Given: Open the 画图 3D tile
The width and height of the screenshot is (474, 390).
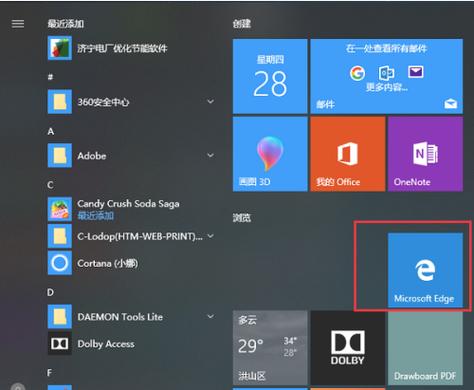Looking at the screenshot, I should (270, 154).
